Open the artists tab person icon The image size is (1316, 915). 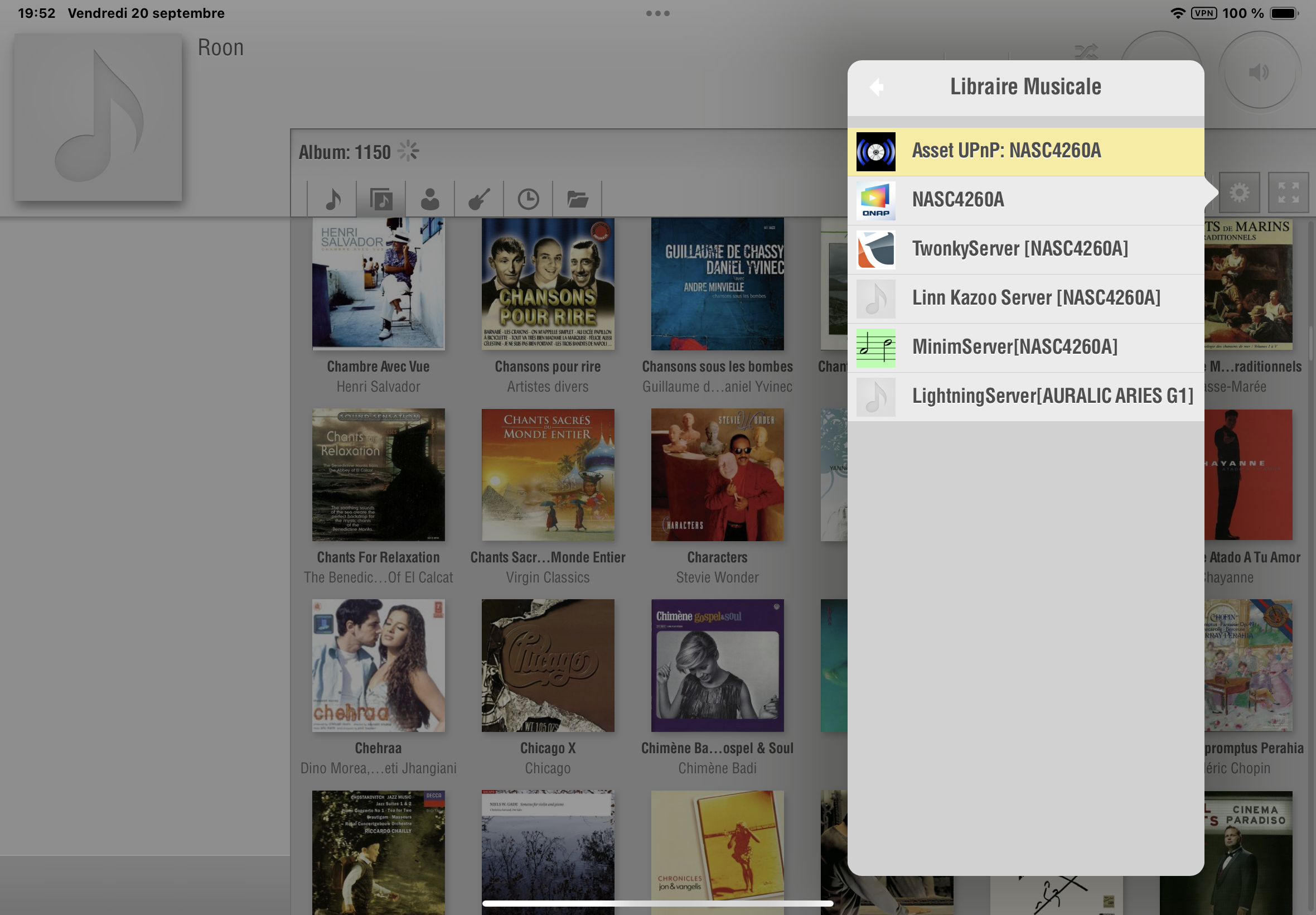(430, 200)
